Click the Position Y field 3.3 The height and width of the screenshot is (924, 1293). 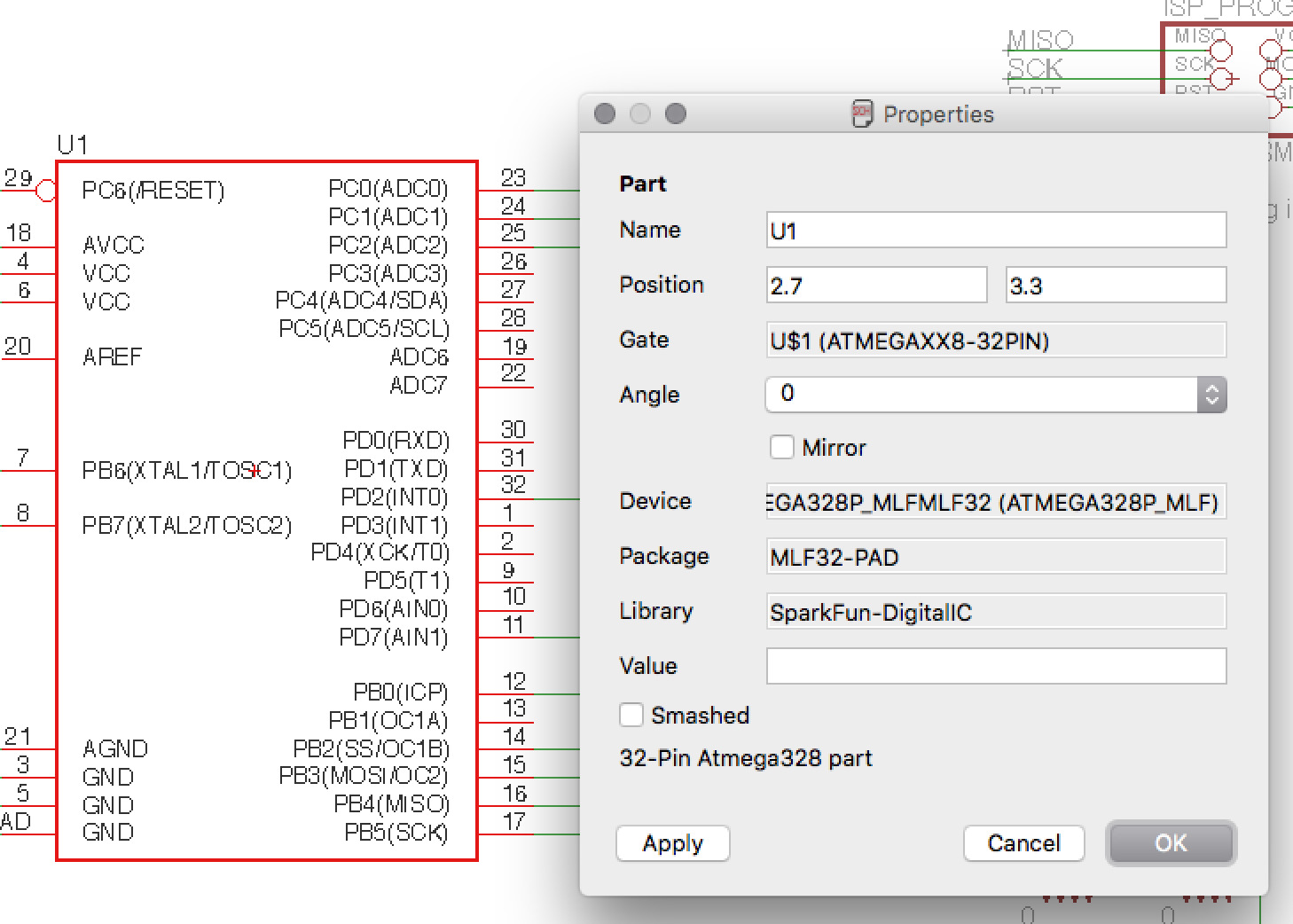(x=1117, y=286)
